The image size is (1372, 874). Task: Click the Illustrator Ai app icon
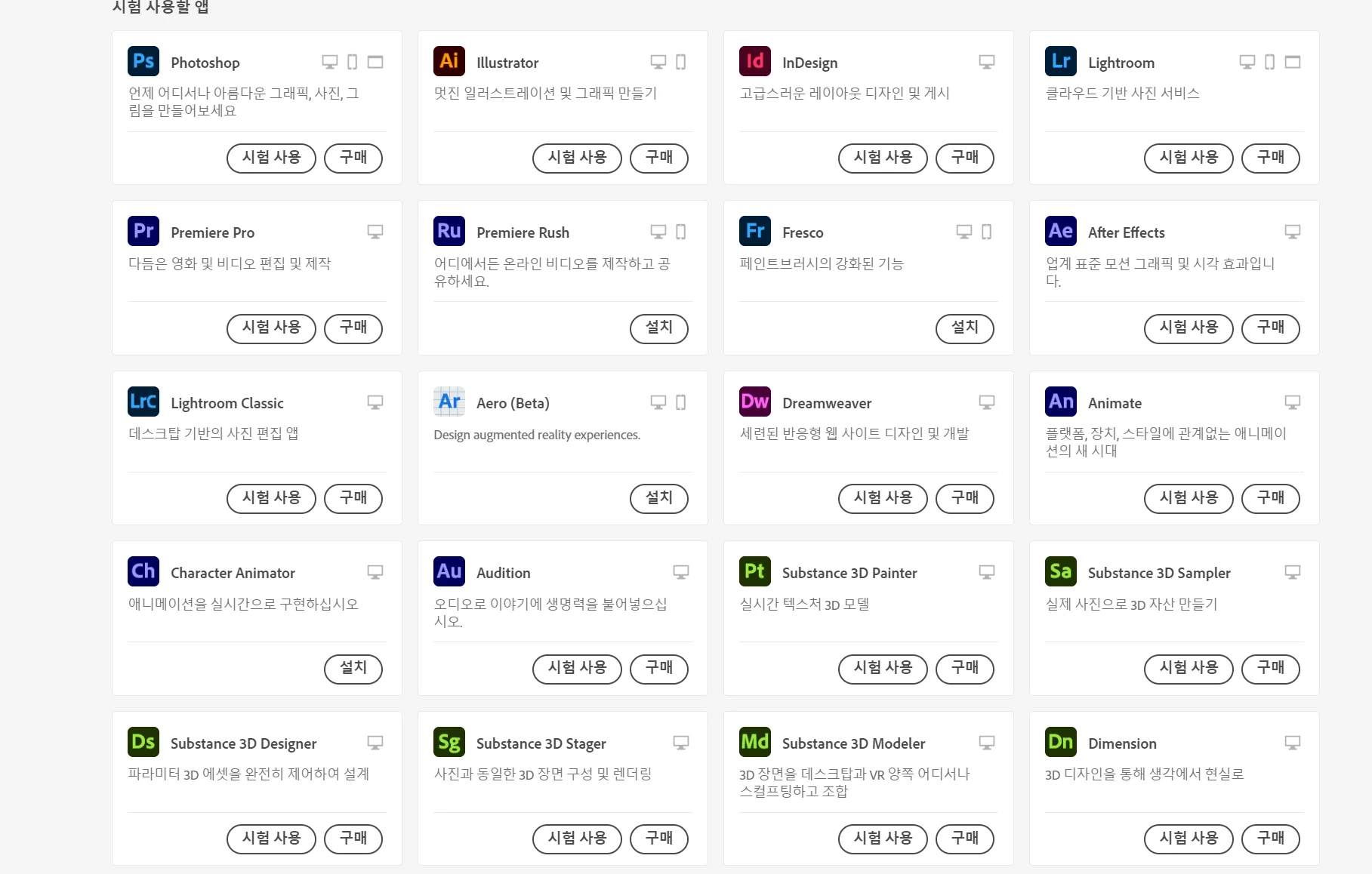tap(449, 61)
